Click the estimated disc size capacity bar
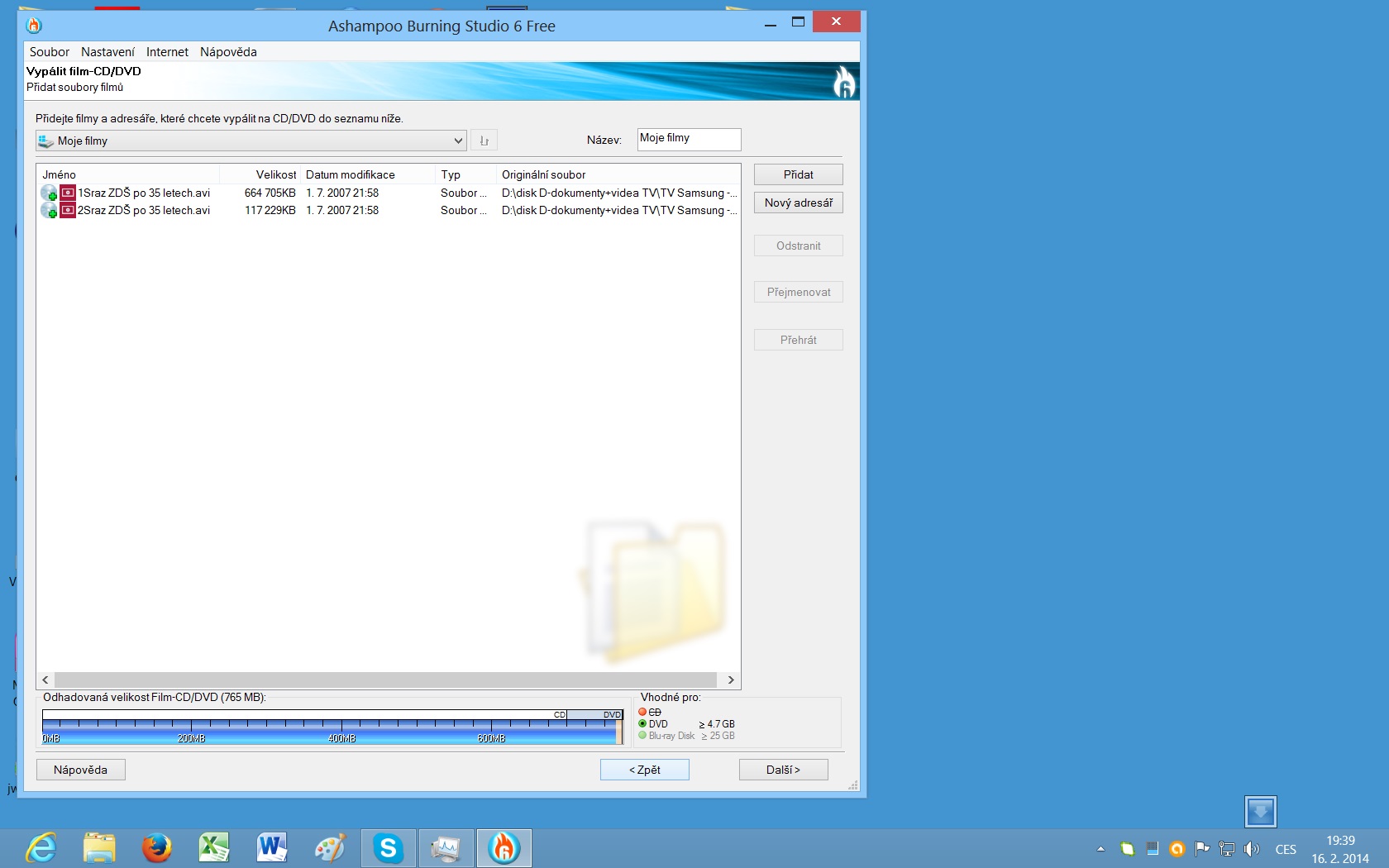1389x868 pixels. 332,727
